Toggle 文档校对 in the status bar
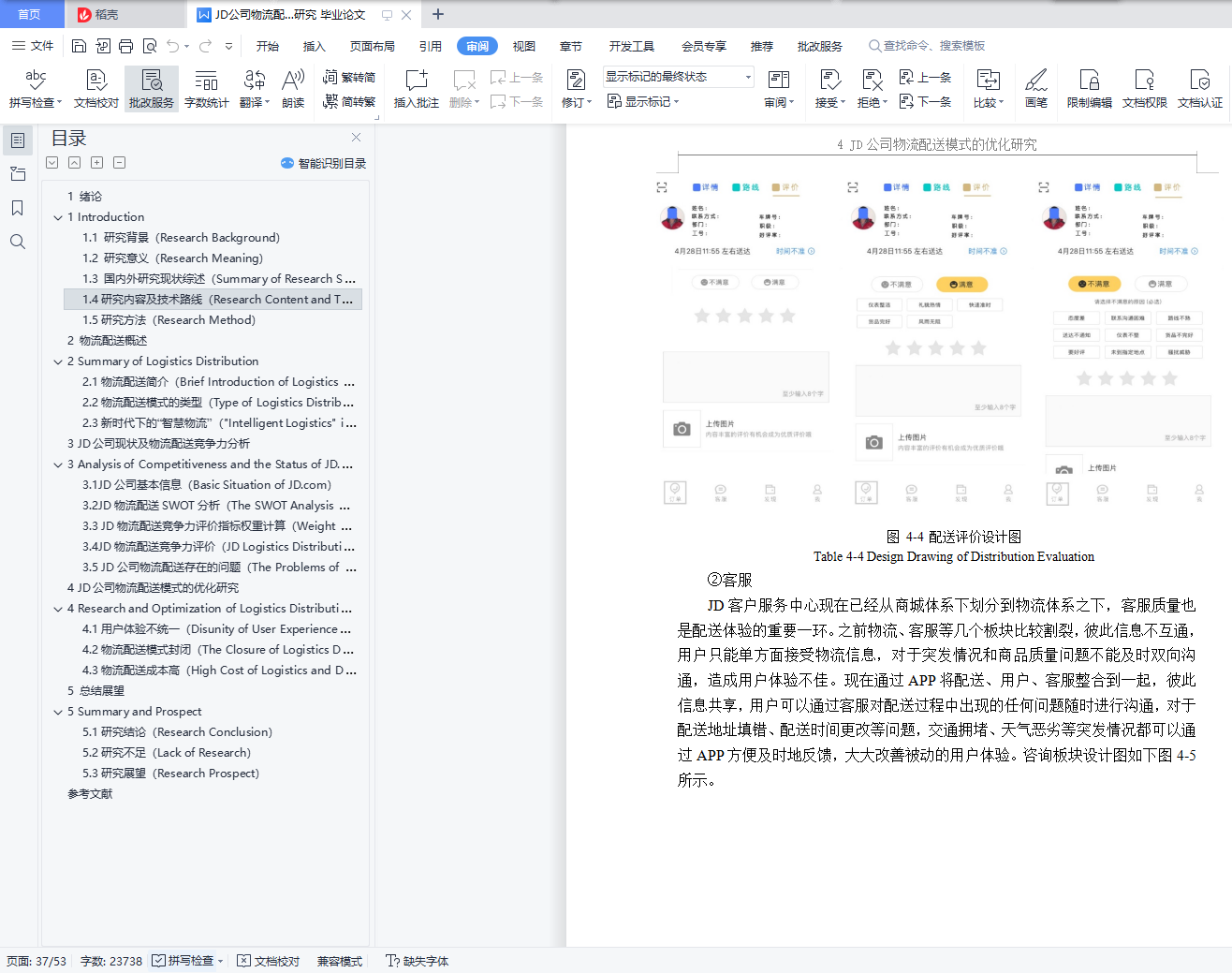The image size is (1232, 973). (269, 961)
